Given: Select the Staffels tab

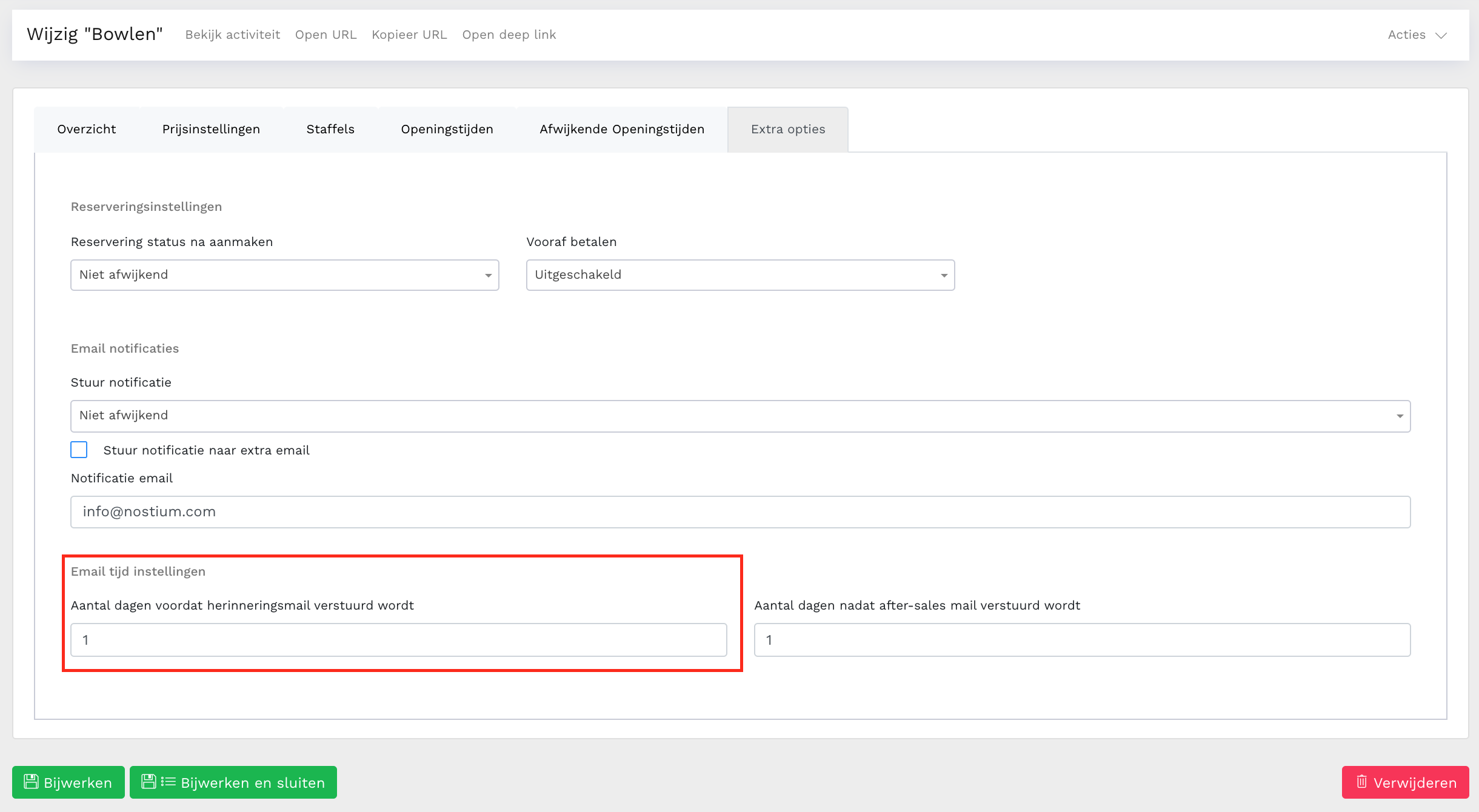Looking at the screenshot, I should pyautogui.click(x=330, y=129).
